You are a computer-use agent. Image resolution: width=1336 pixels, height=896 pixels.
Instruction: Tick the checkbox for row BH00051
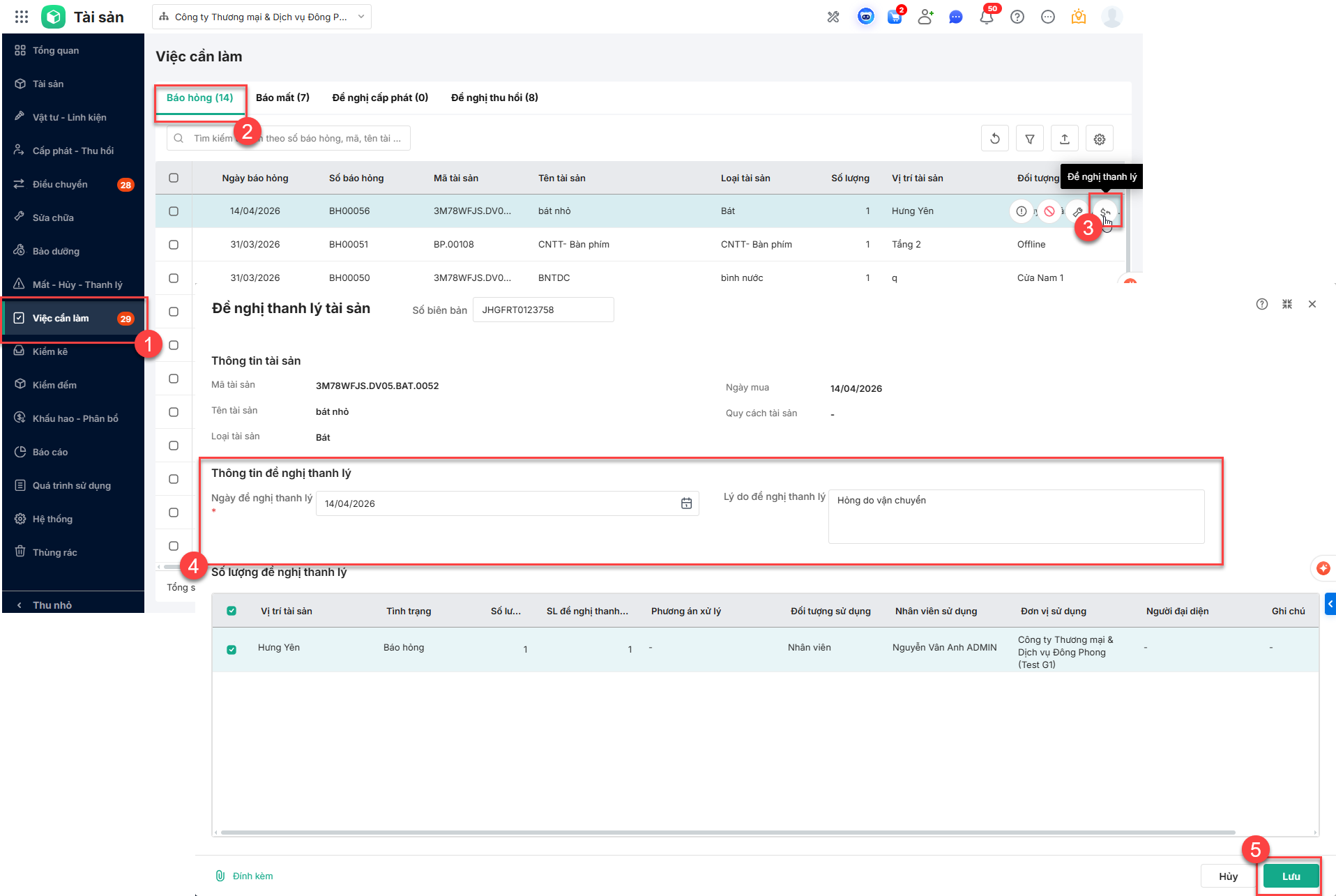[x=174, y=245]
